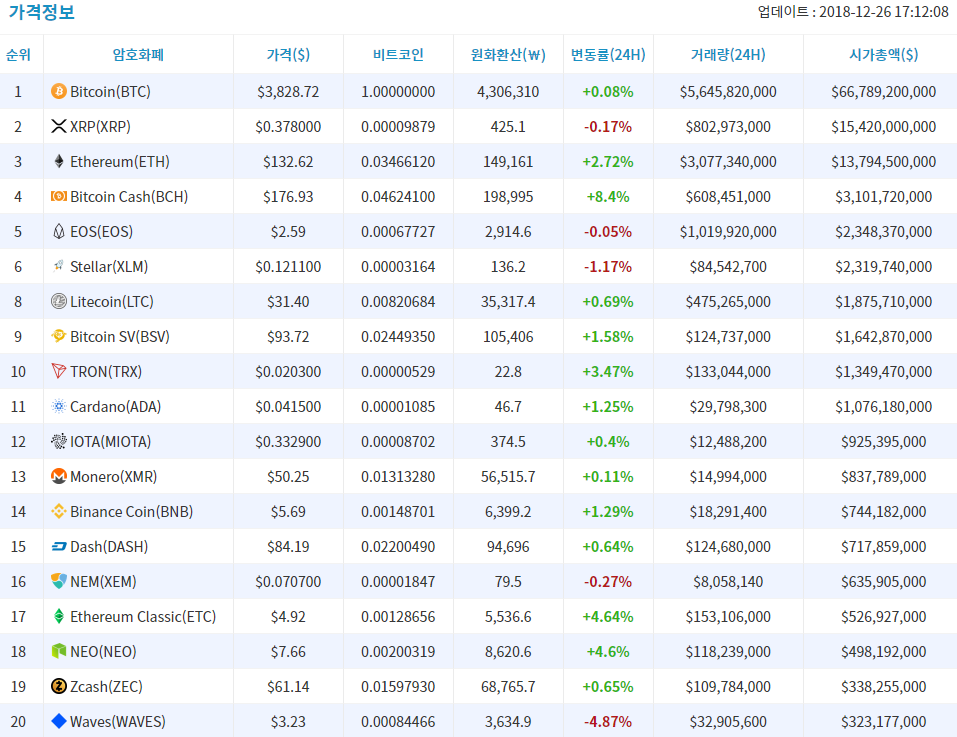Click the XRP logo icon

59,126
